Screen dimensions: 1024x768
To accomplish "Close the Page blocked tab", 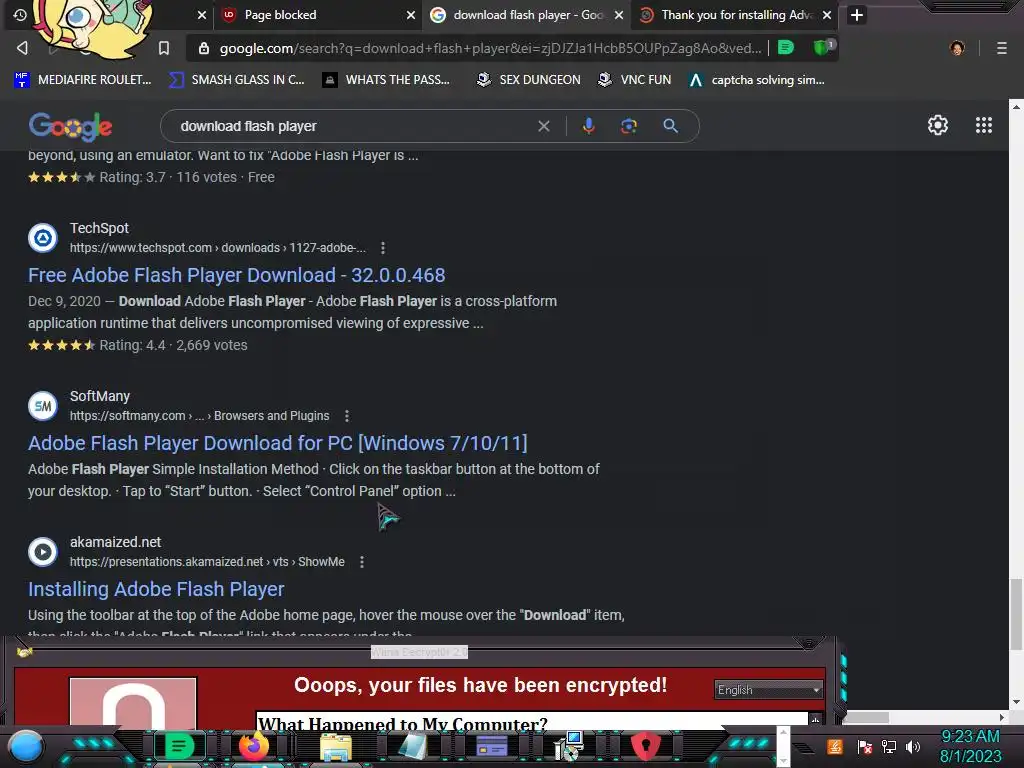I will (x=410, y=14).
